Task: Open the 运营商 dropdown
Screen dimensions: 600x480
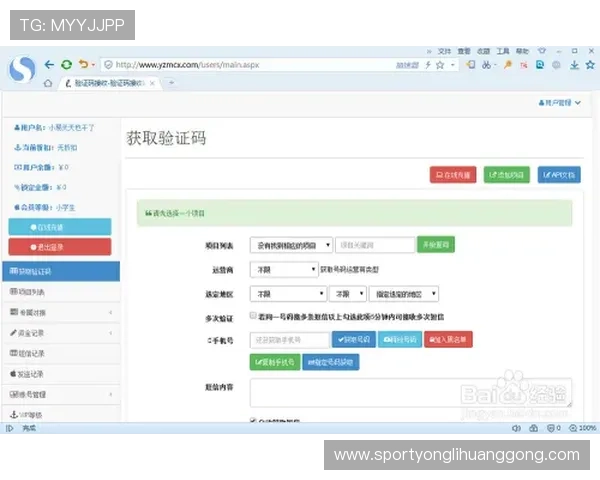Action: pos(284,269)
